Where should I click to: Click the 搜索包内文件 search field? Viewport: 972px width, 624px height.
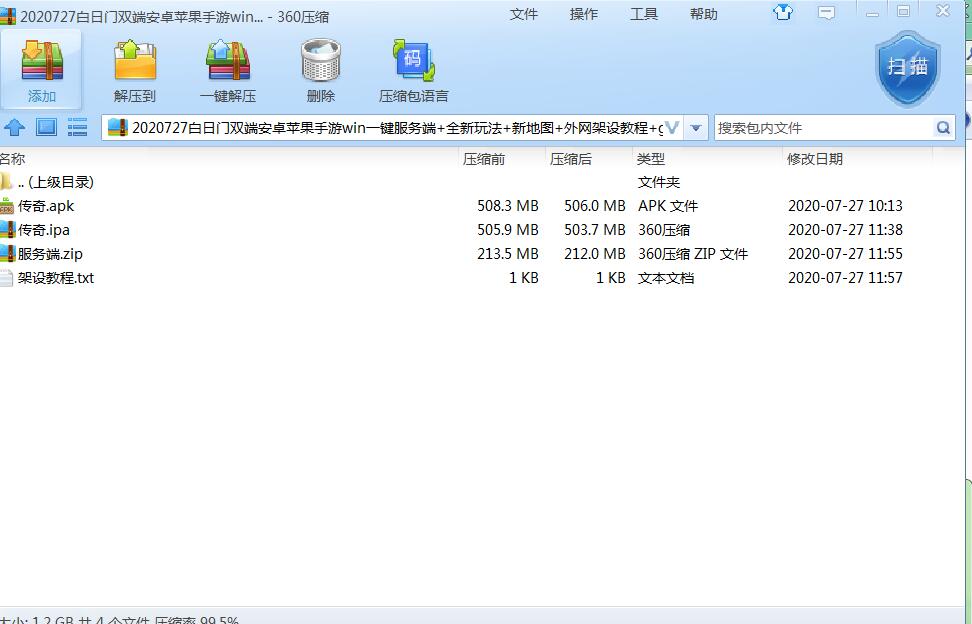820,128
